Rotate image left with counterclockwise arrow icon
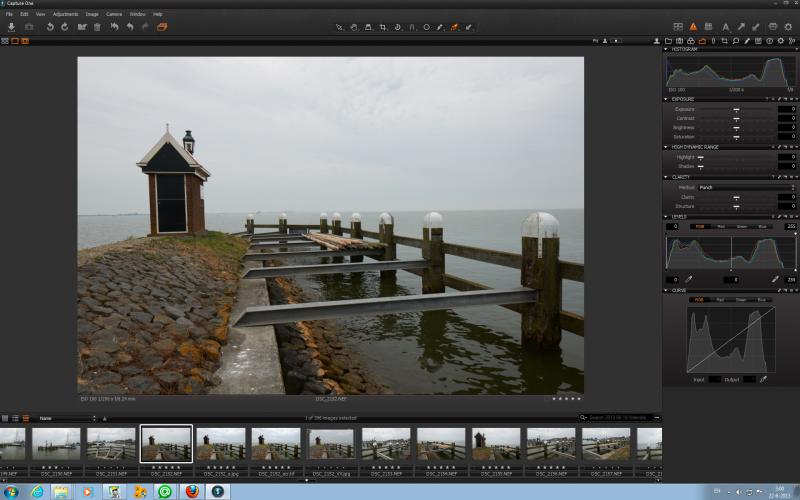 (x=50, y=27)
